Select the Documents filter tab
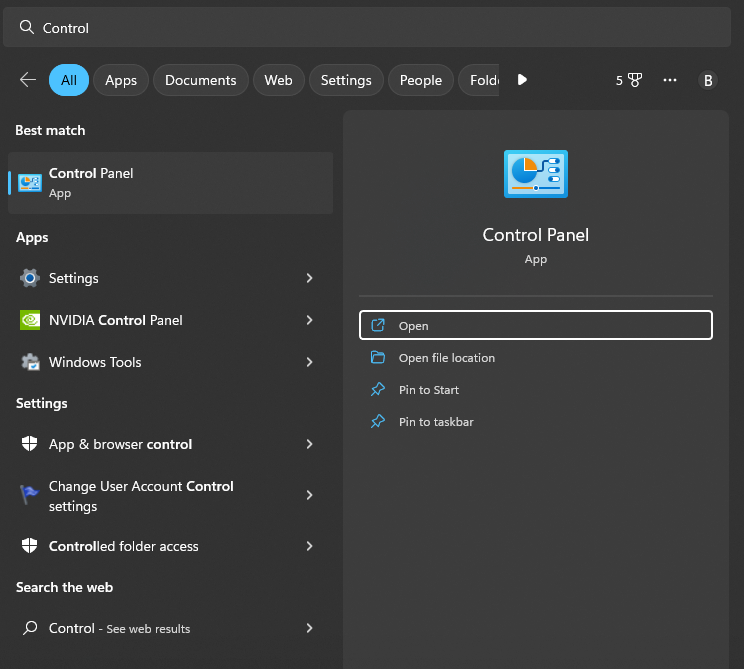 [200, 80]
